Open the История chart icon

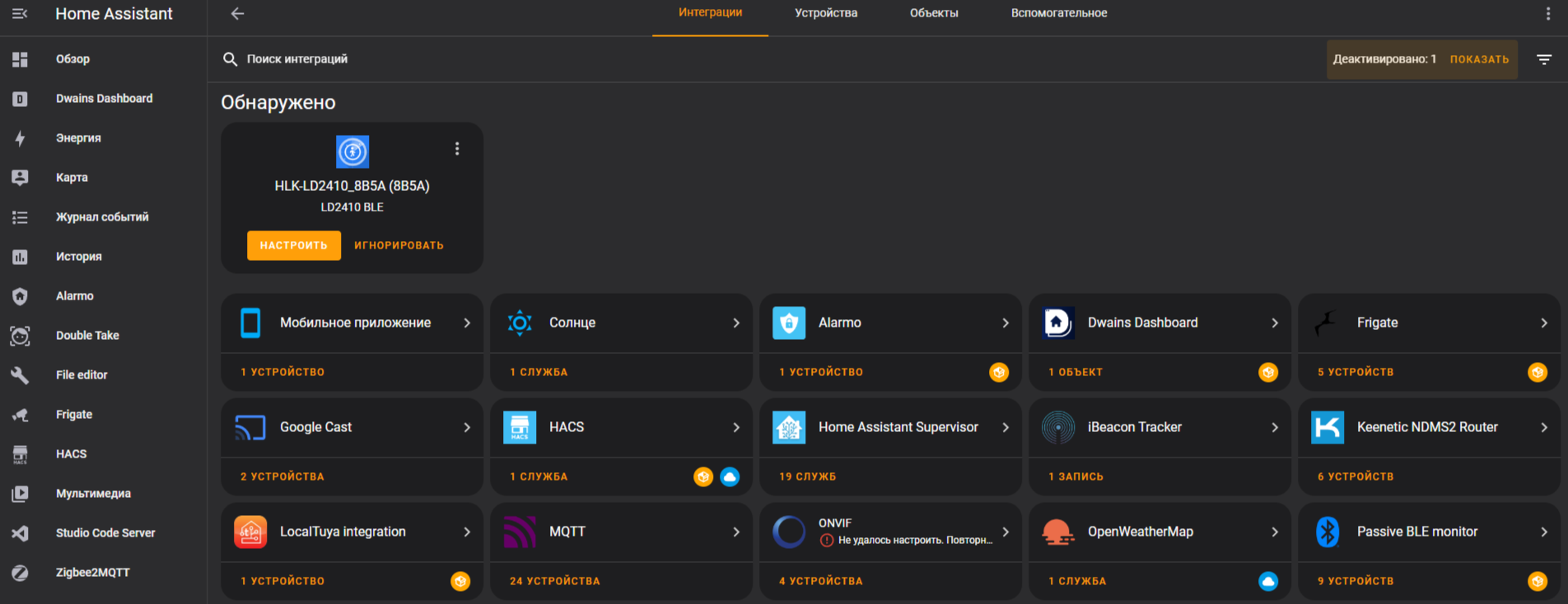[20, 257]
